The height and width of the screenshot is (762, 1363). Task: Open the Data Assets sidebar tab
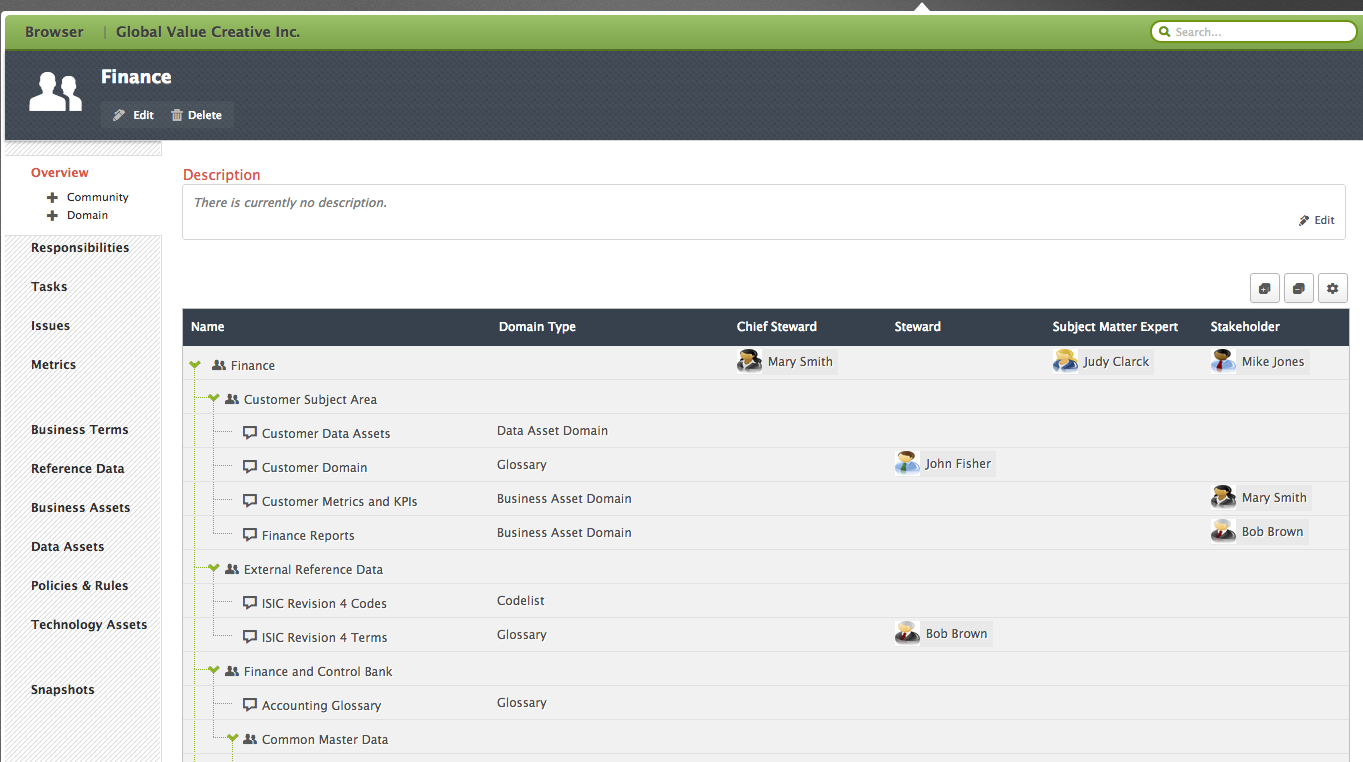point(68,547)
